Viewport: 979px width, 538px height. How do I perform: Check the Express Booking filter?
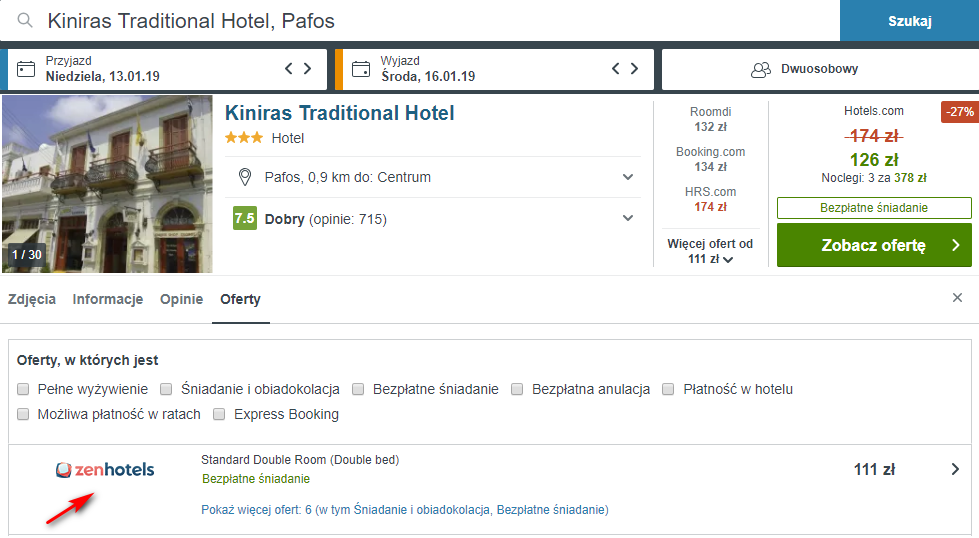click(219, 414)
